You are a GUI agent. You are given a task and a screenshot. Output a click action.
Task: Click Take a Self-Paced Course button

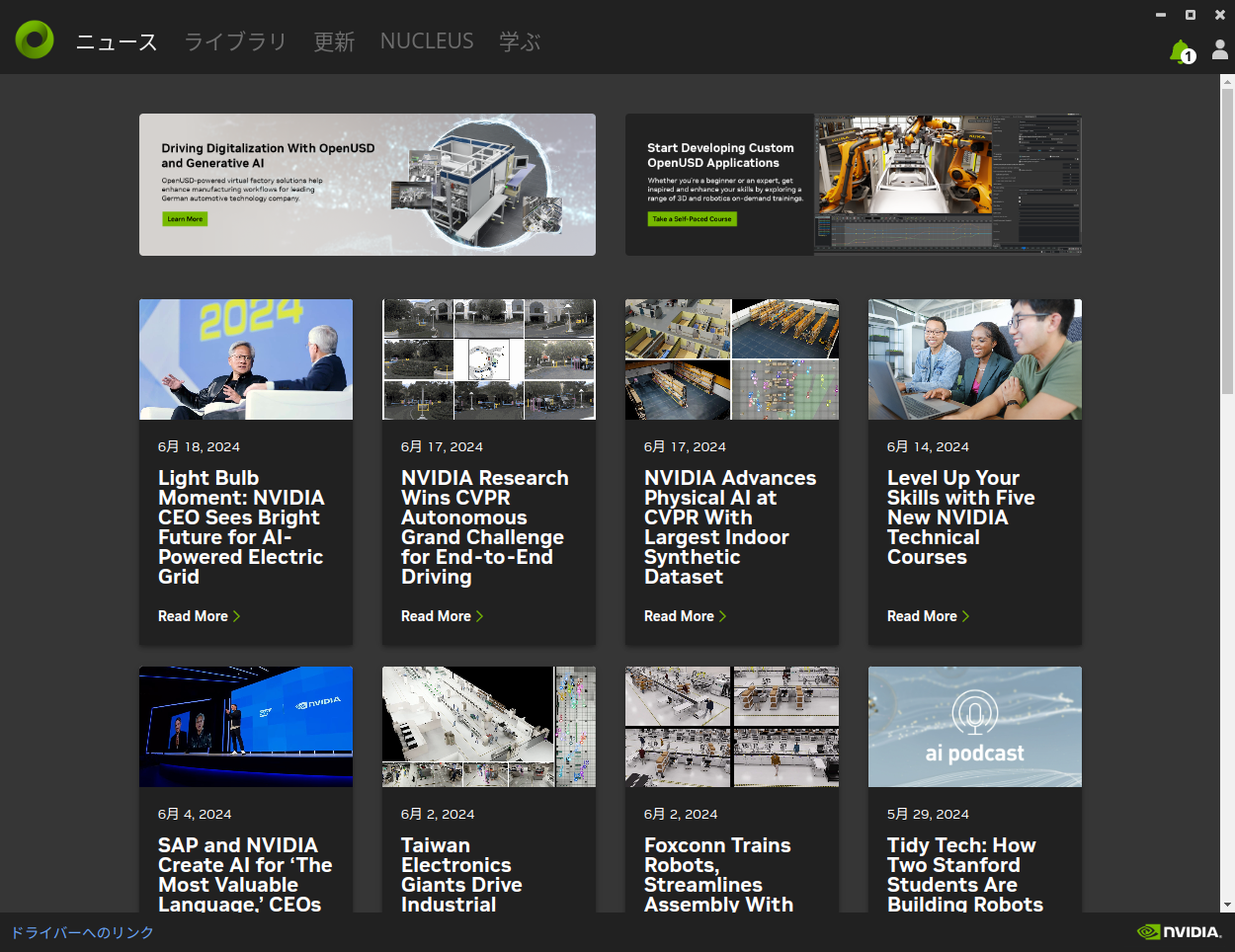click(693, 219)
